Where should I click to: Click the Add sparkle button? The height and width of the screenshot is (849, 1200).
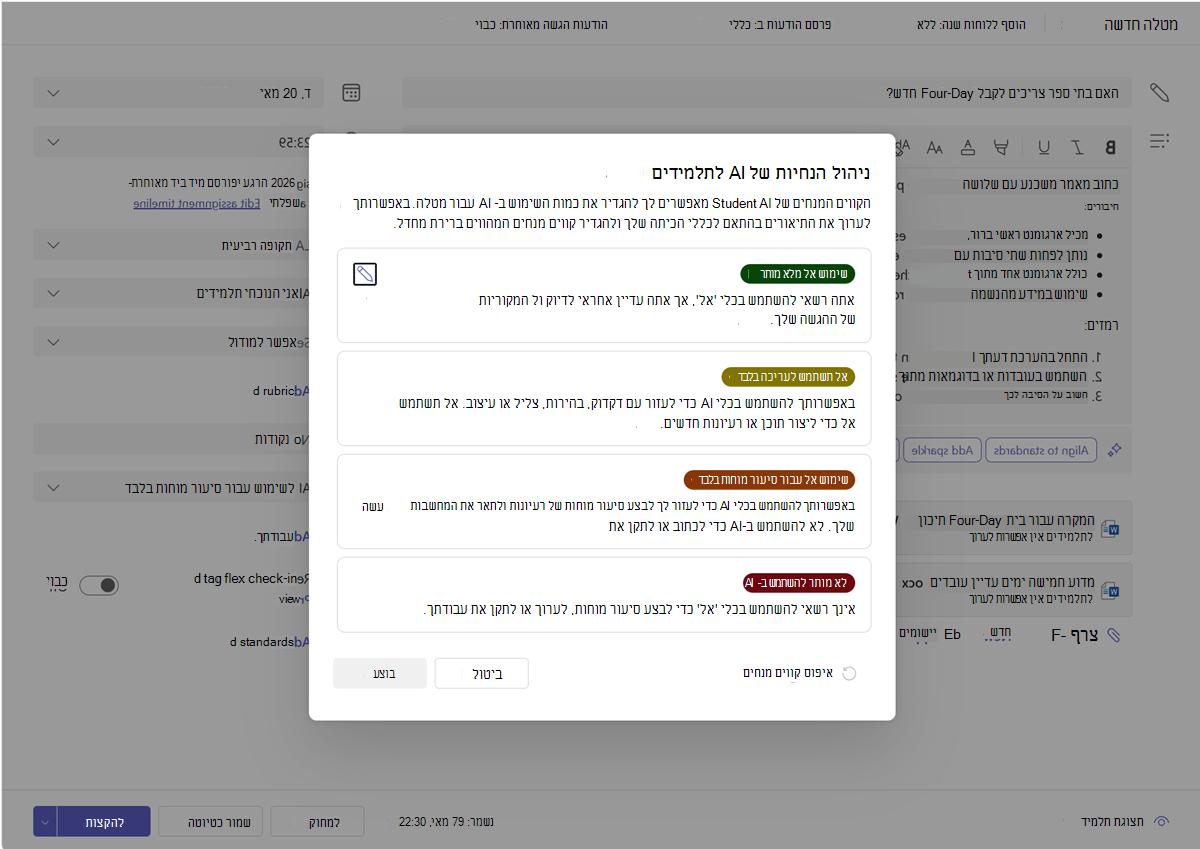[941, 450]
